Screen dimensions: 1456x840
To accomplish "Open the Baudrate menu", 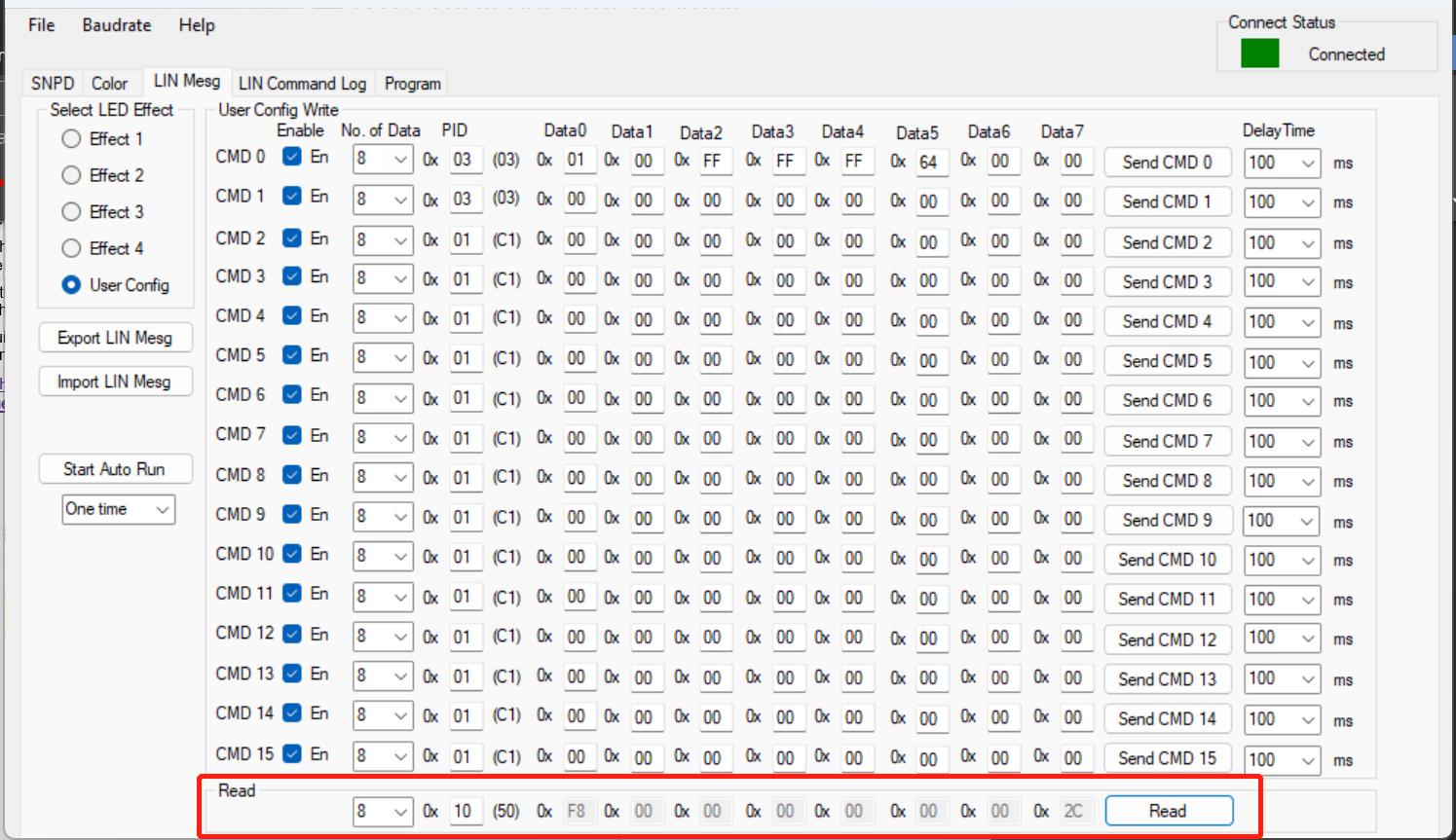I will (117, 25).
